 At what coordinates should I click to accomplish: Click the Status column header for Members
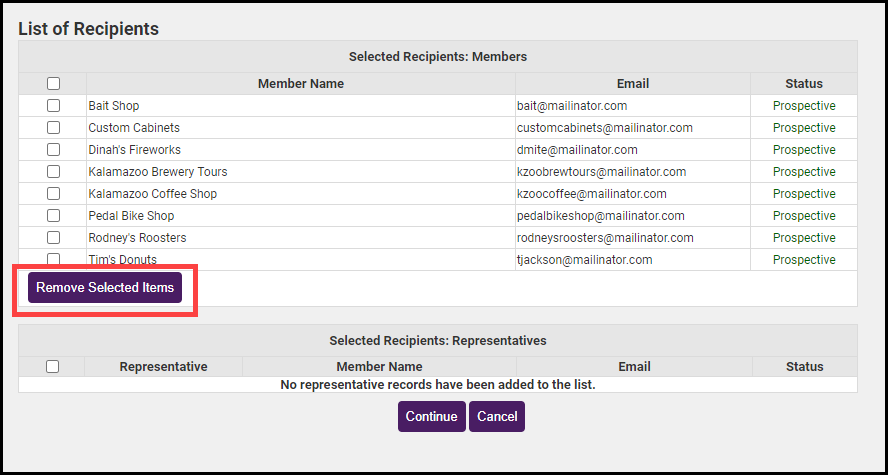tap(804, 84)
